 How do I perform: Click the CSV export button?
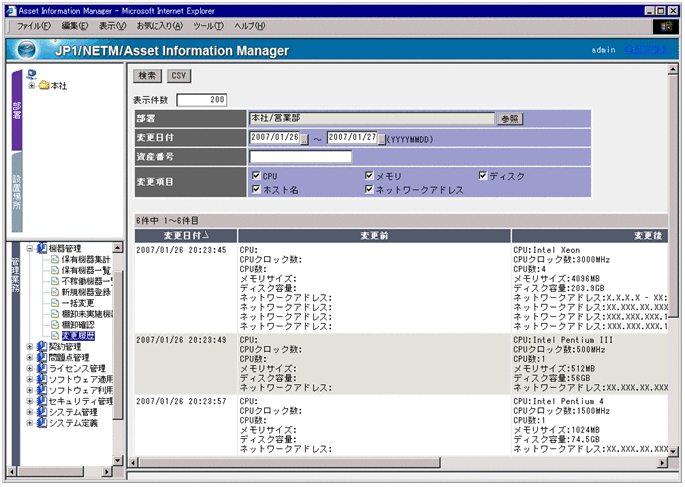(x=179, y=75)
